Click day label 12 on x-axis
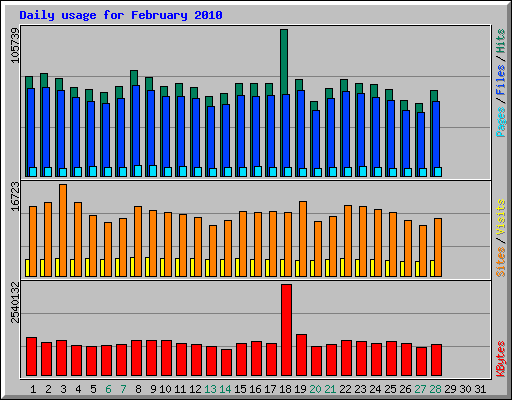 click(195, 389)
